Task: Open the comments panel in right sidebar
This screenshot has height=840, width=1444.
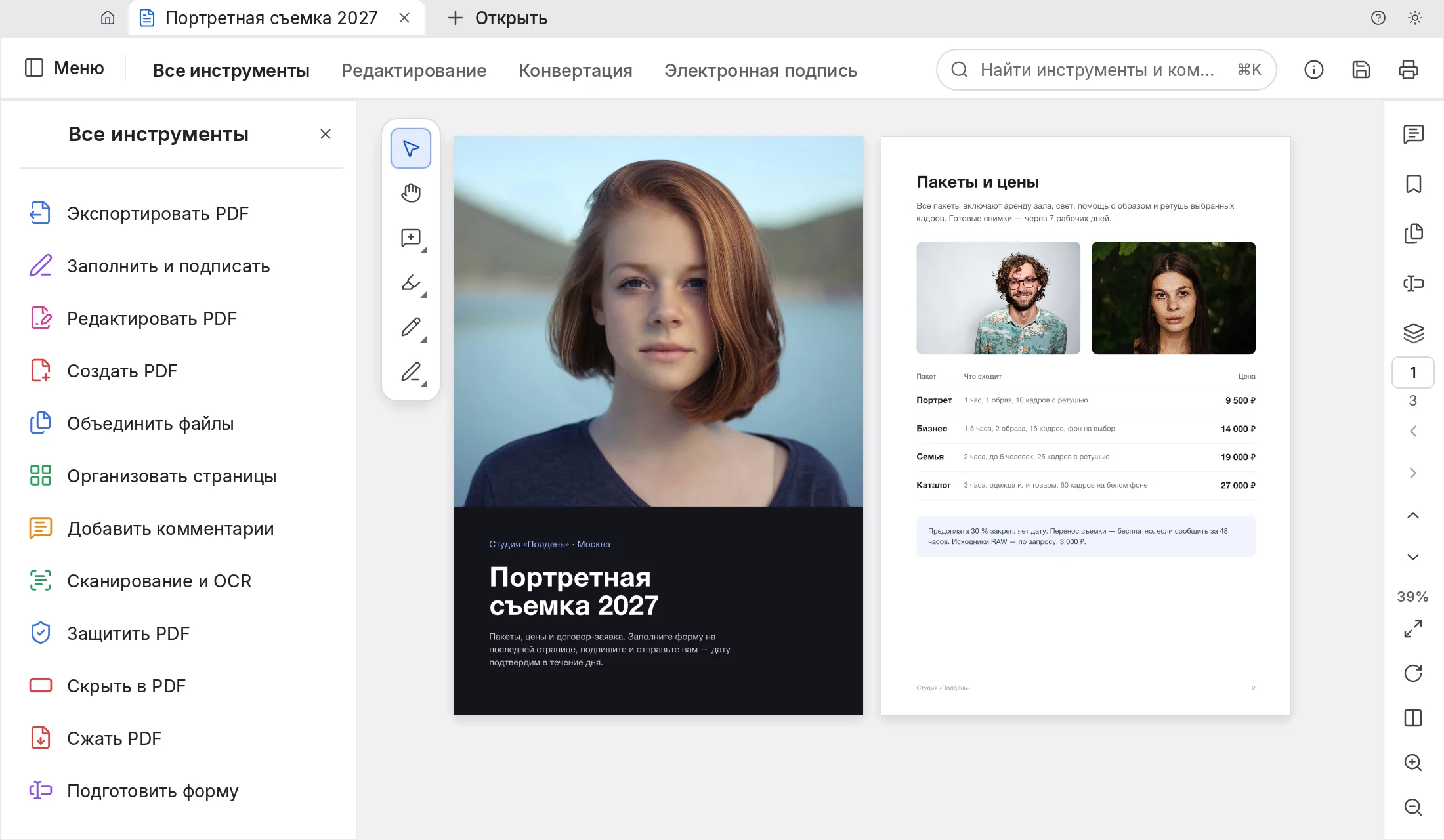Action: (x=1413, y=134)
